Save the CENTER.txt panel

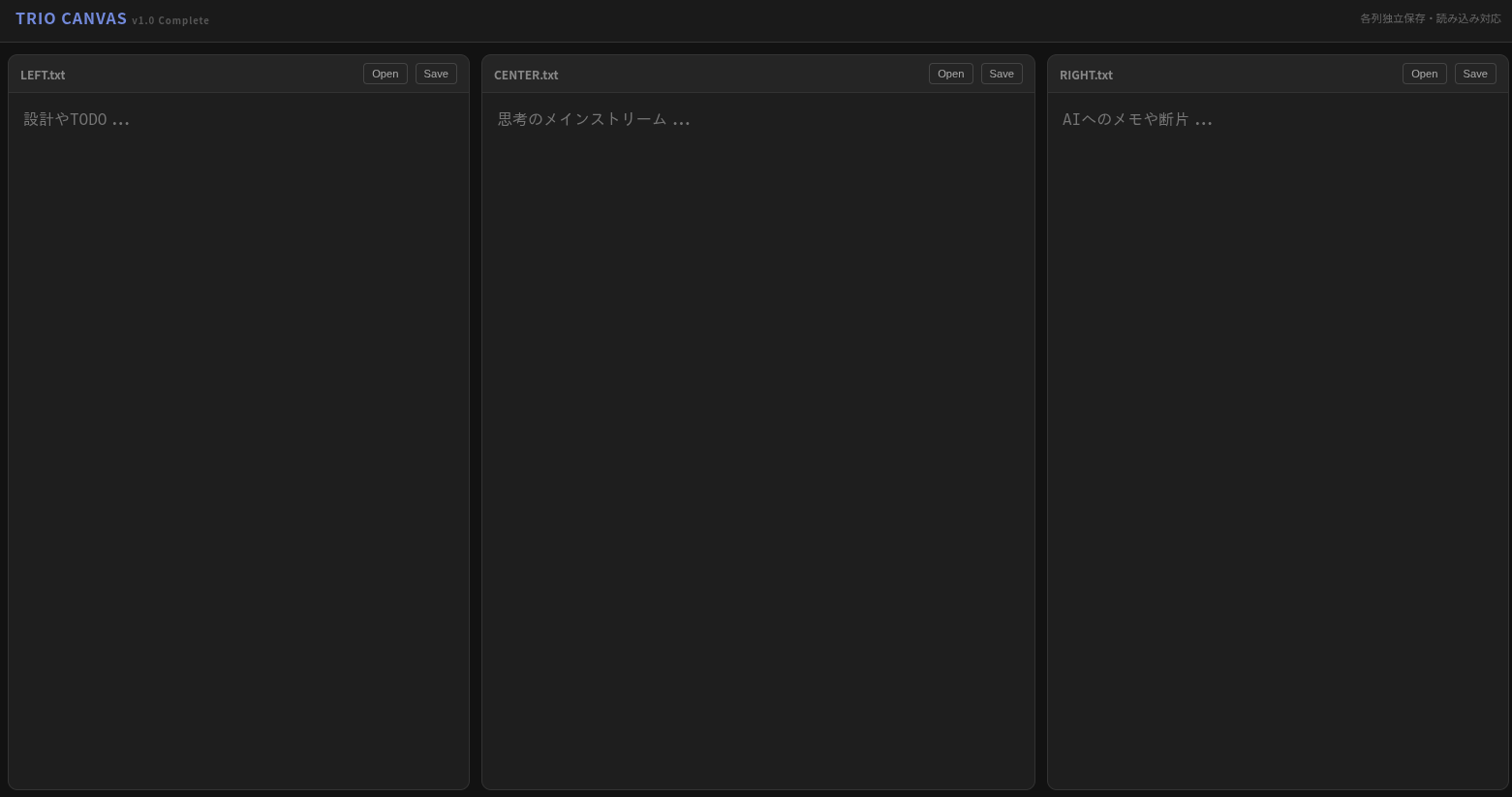click(x=1002, y=74)
